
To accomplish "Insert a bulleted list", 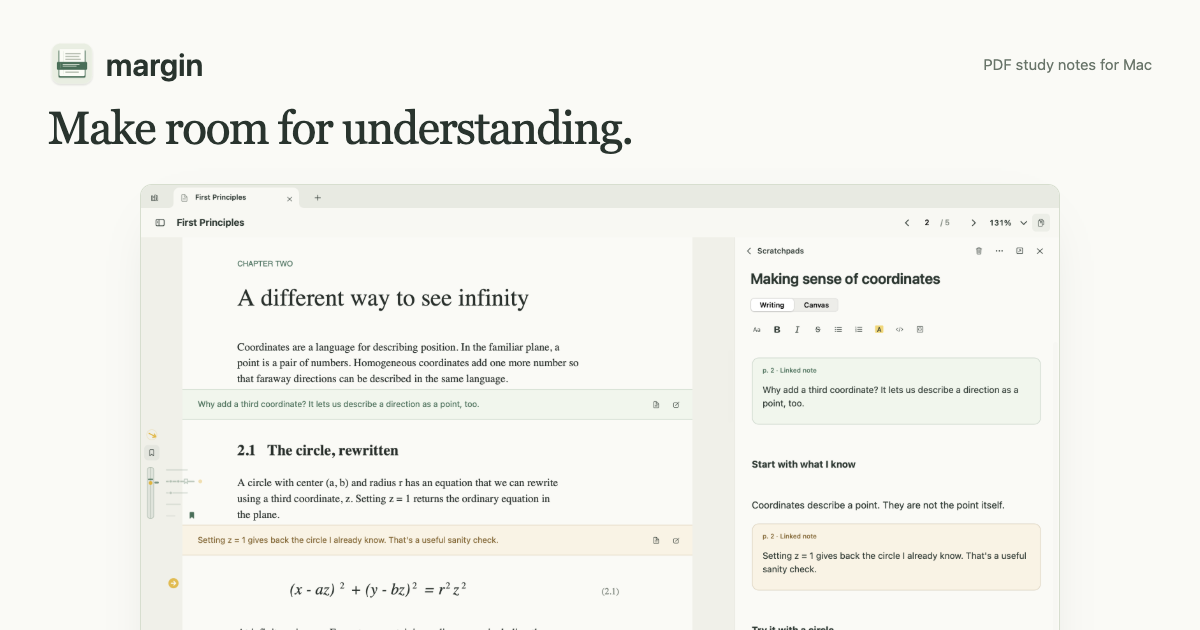I will click(x=838, y=329).
